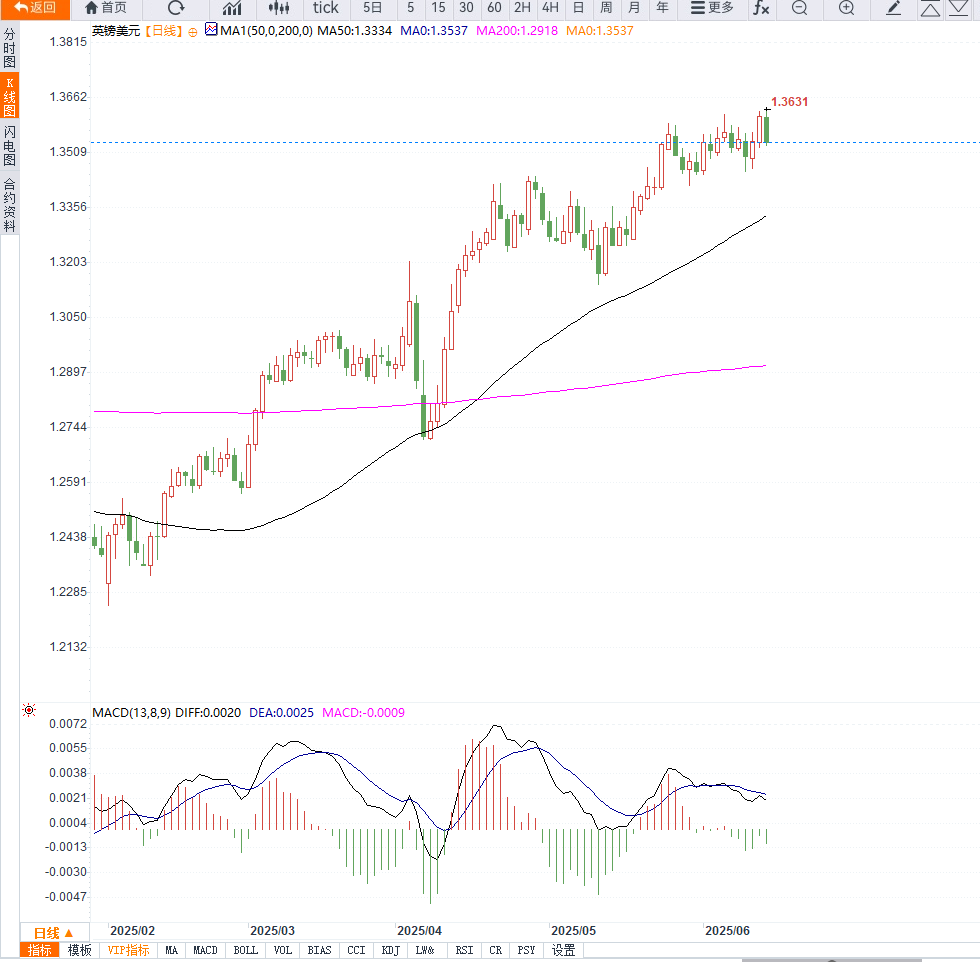This screenshot has width=980, height=962.
Task: Open the pencil drawing tool
Action: click(x=894, y=8)
